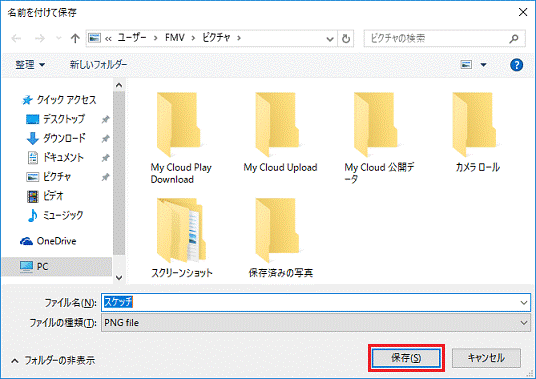Click the pin icon next to ドキュメント
536x379 pixels.
pos(105,158)
